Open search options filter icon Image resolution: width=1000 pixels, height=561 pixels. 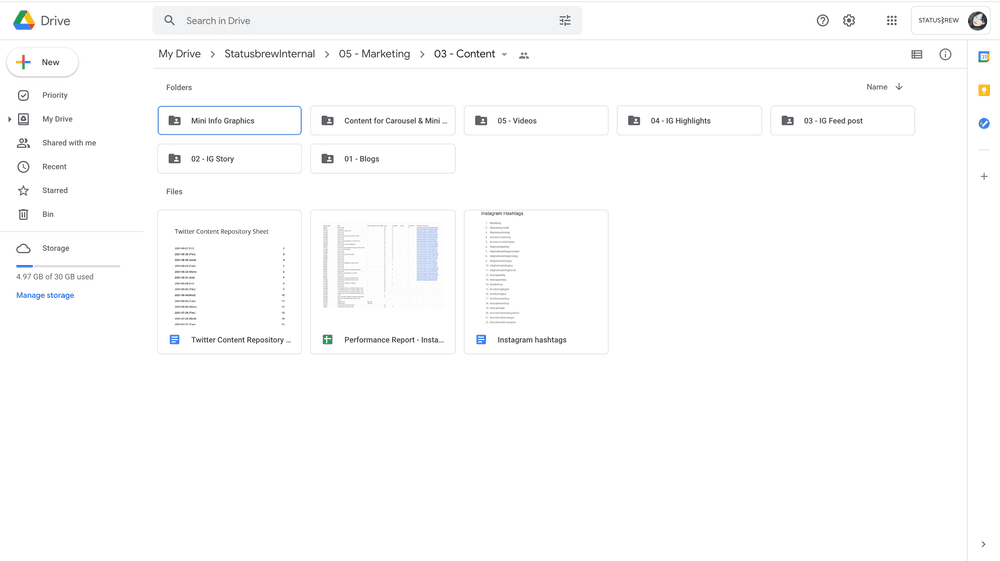(565, 21)
